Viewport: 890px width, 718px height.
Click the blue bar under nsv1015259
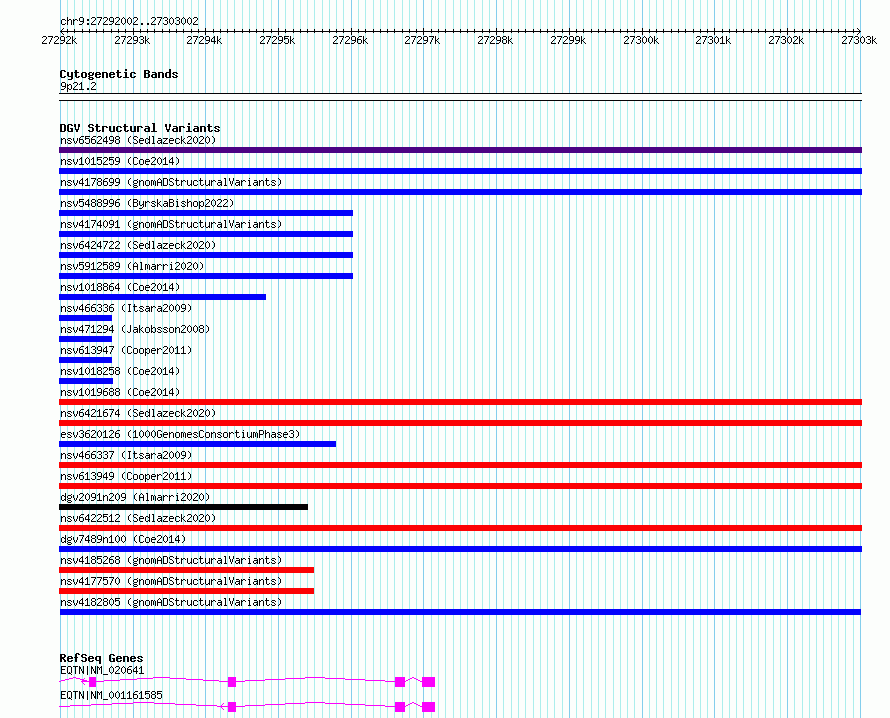(x=460, y=171)
